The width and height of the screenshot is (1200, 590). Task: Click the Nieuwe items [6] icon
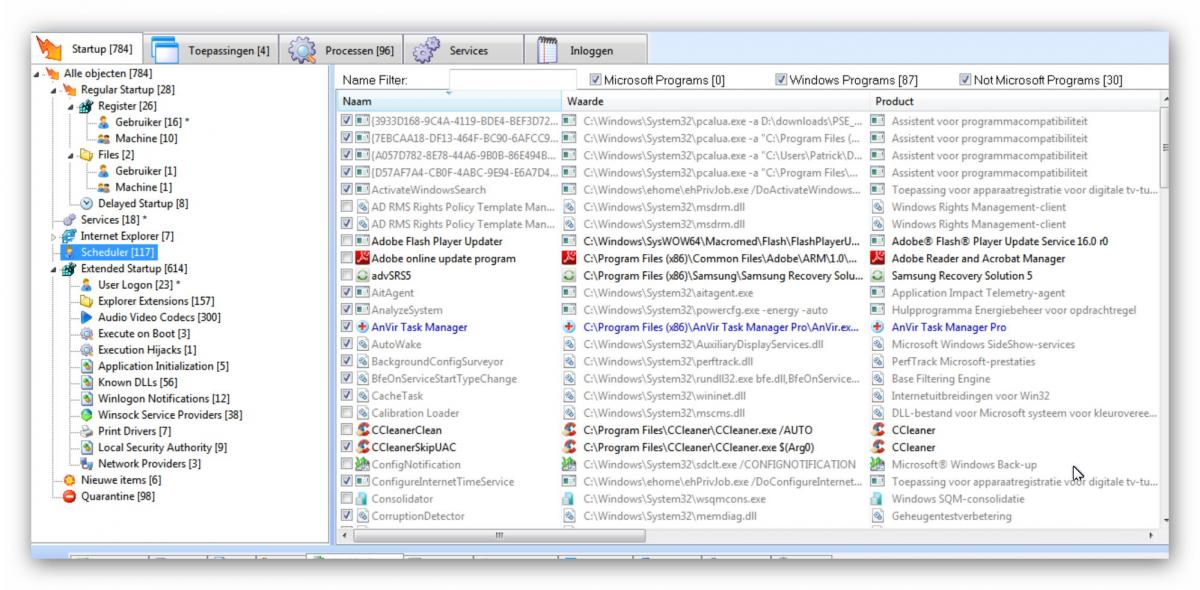point(70,480)
